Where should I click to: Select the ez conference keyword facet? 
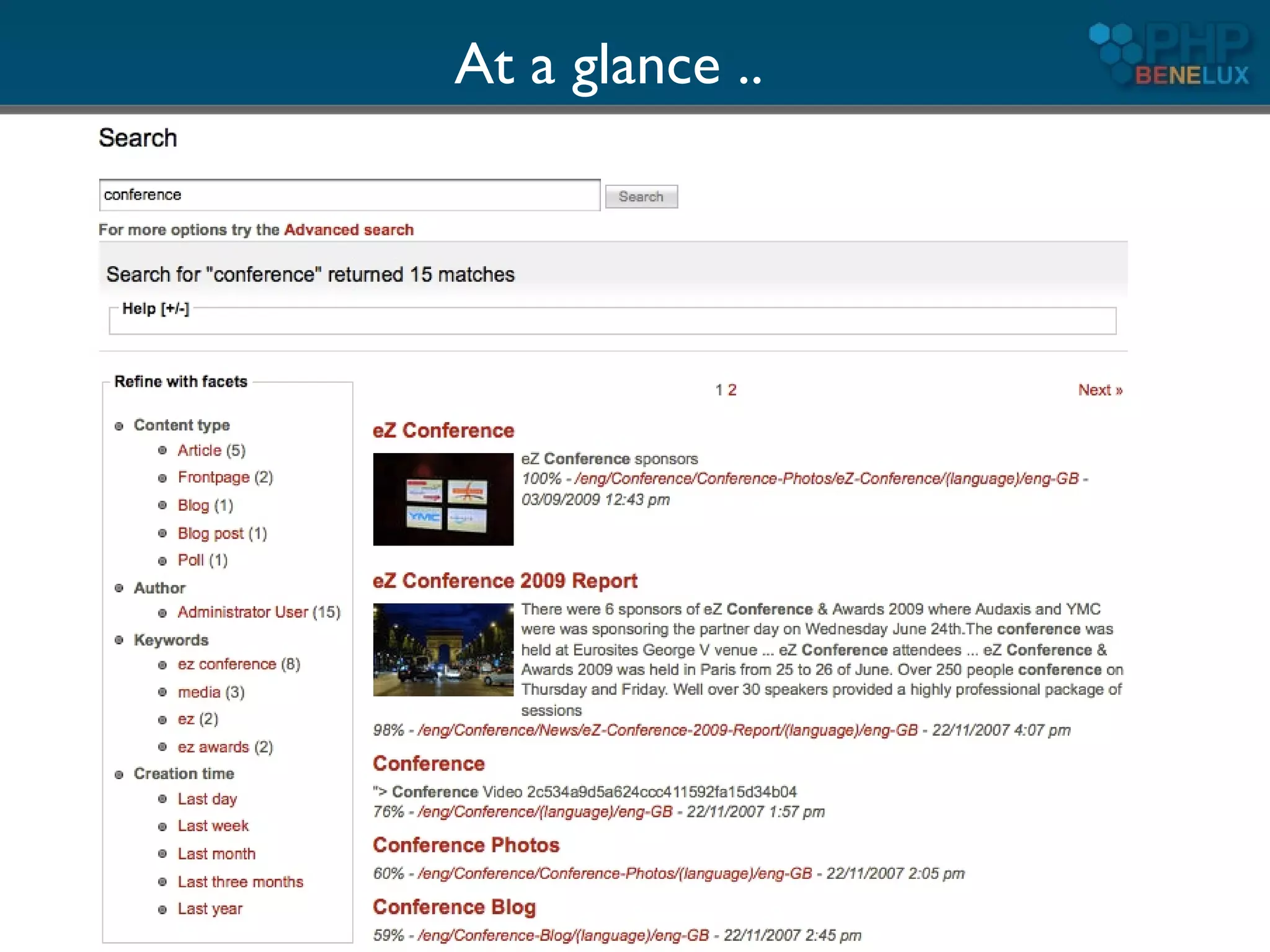pos(226,664)
